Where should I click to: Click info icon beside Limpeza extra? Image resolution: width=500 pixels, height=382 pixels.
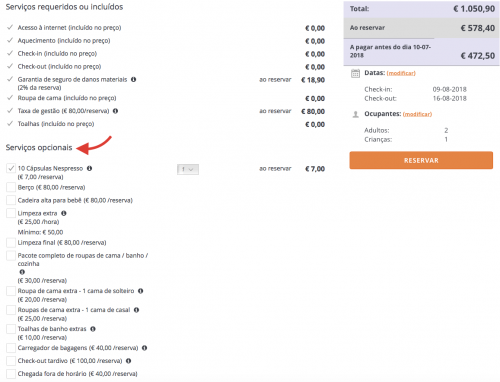tap(64, 213)
